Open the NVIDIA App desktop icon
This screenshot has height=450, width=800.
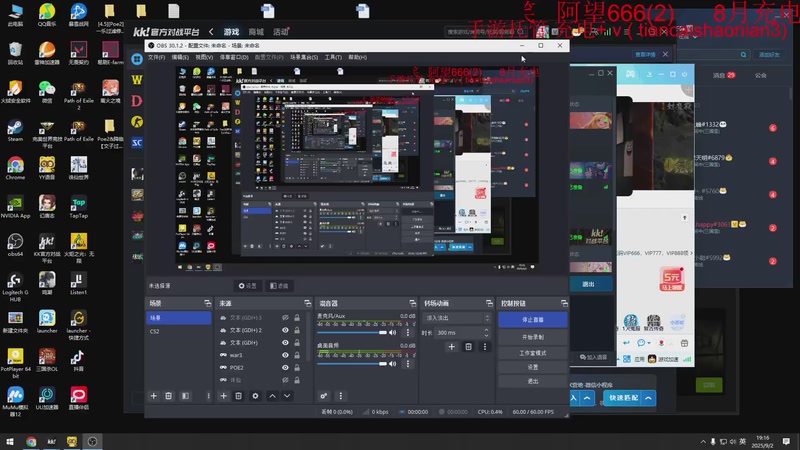[15, 207]
